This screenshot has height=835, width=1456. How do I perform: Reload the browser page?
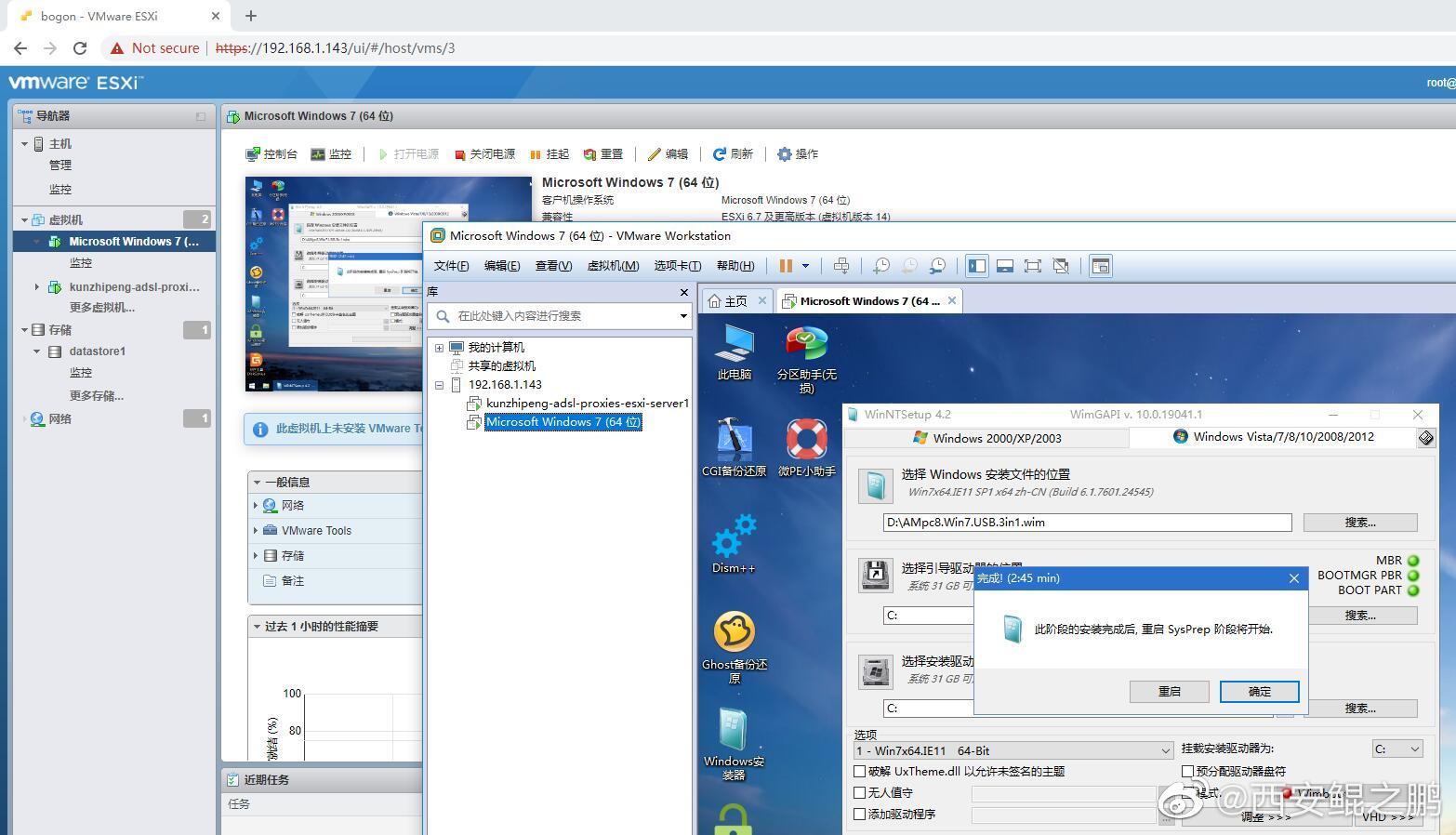click(80, 48)
